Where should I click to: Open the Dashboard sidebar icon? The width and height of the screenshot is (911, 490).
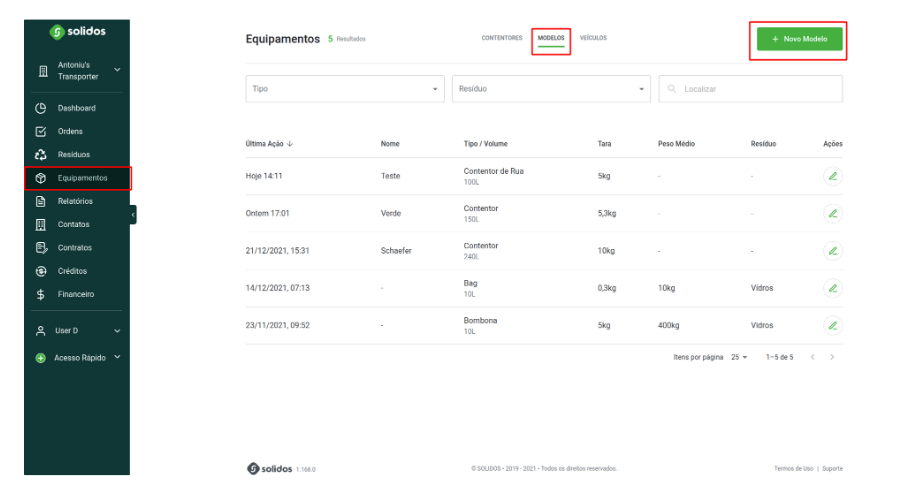tap(41, 108)
